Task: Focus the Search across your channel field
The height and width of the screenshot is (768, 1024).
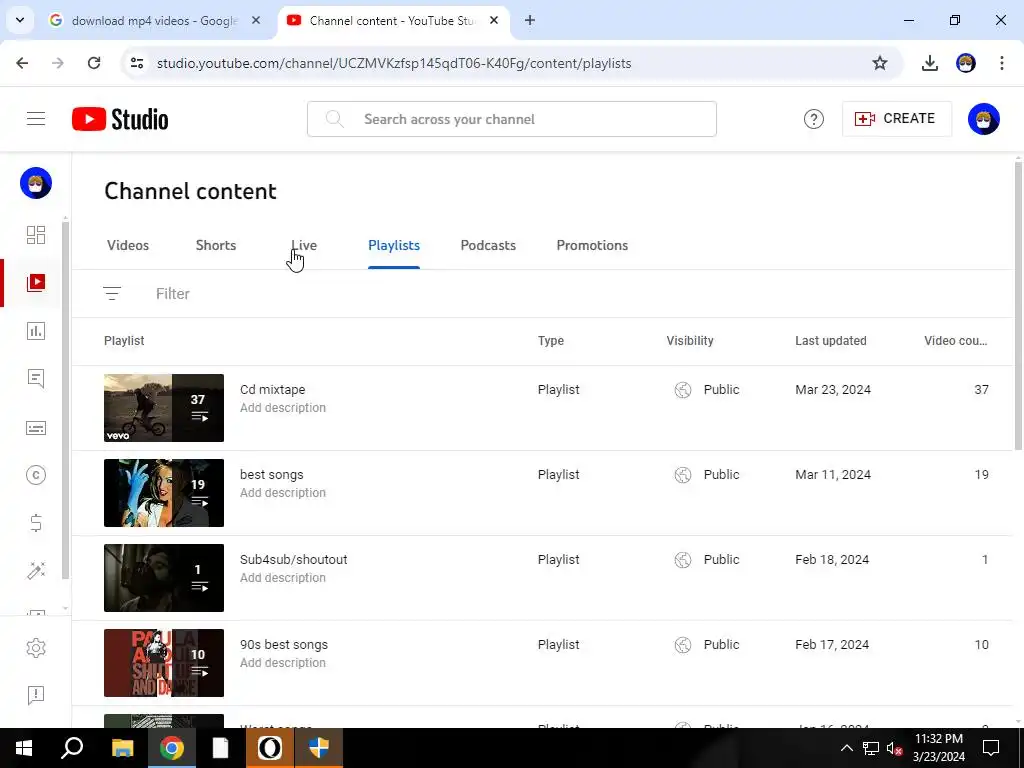Action: tap(512, 119)
